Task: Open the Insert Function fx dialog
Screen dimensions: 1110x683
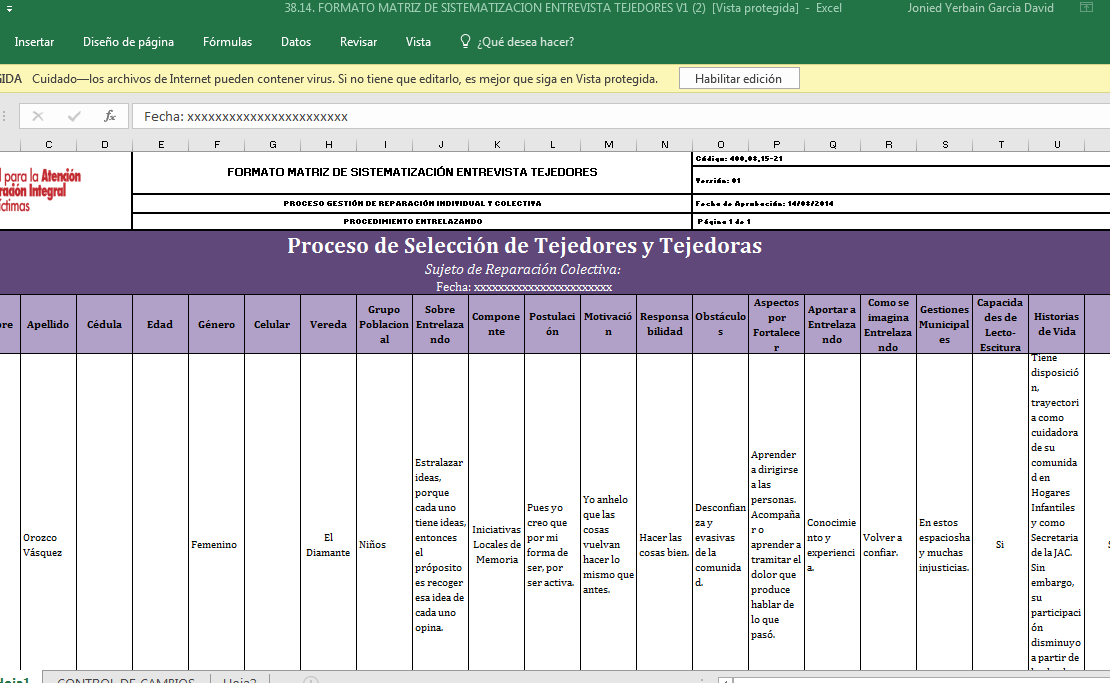Action: (x=110, y=116)
